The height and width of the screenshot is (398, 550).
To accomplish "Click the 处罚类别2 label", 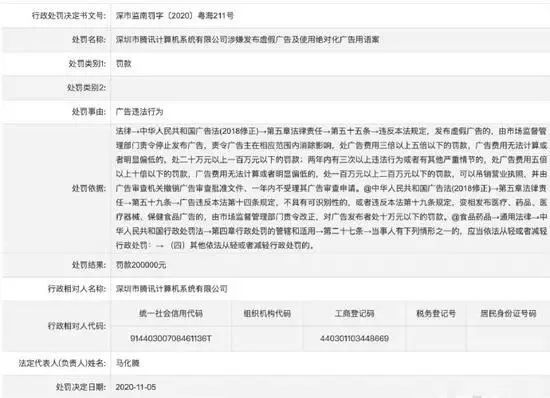I will 86,87.
